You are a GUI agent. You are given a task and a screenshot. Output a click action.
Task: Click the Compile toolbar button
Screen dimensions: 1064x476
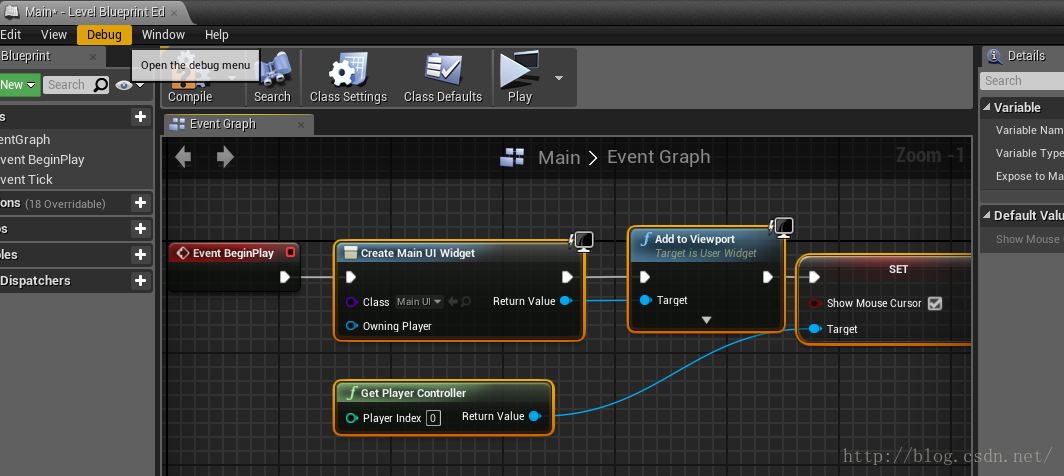[190, 80]
